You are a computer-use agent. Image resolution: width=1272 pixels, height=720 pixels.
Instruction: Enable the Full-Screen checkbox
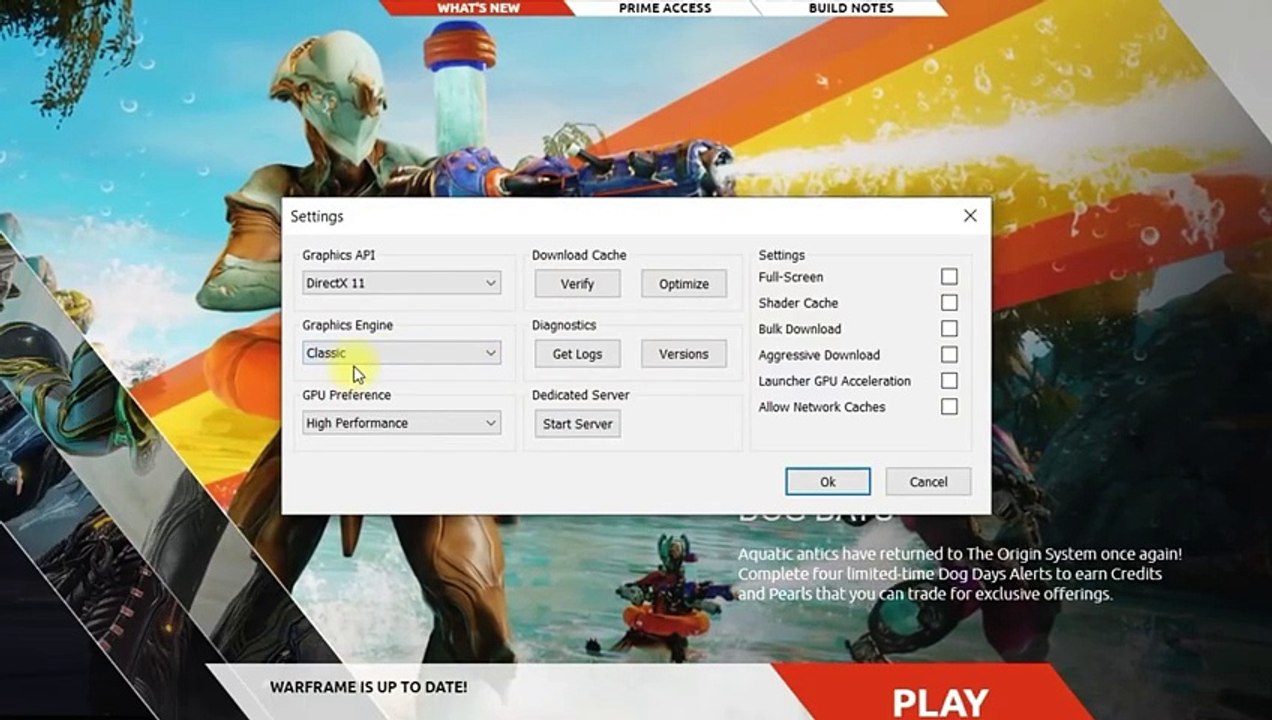949,277
